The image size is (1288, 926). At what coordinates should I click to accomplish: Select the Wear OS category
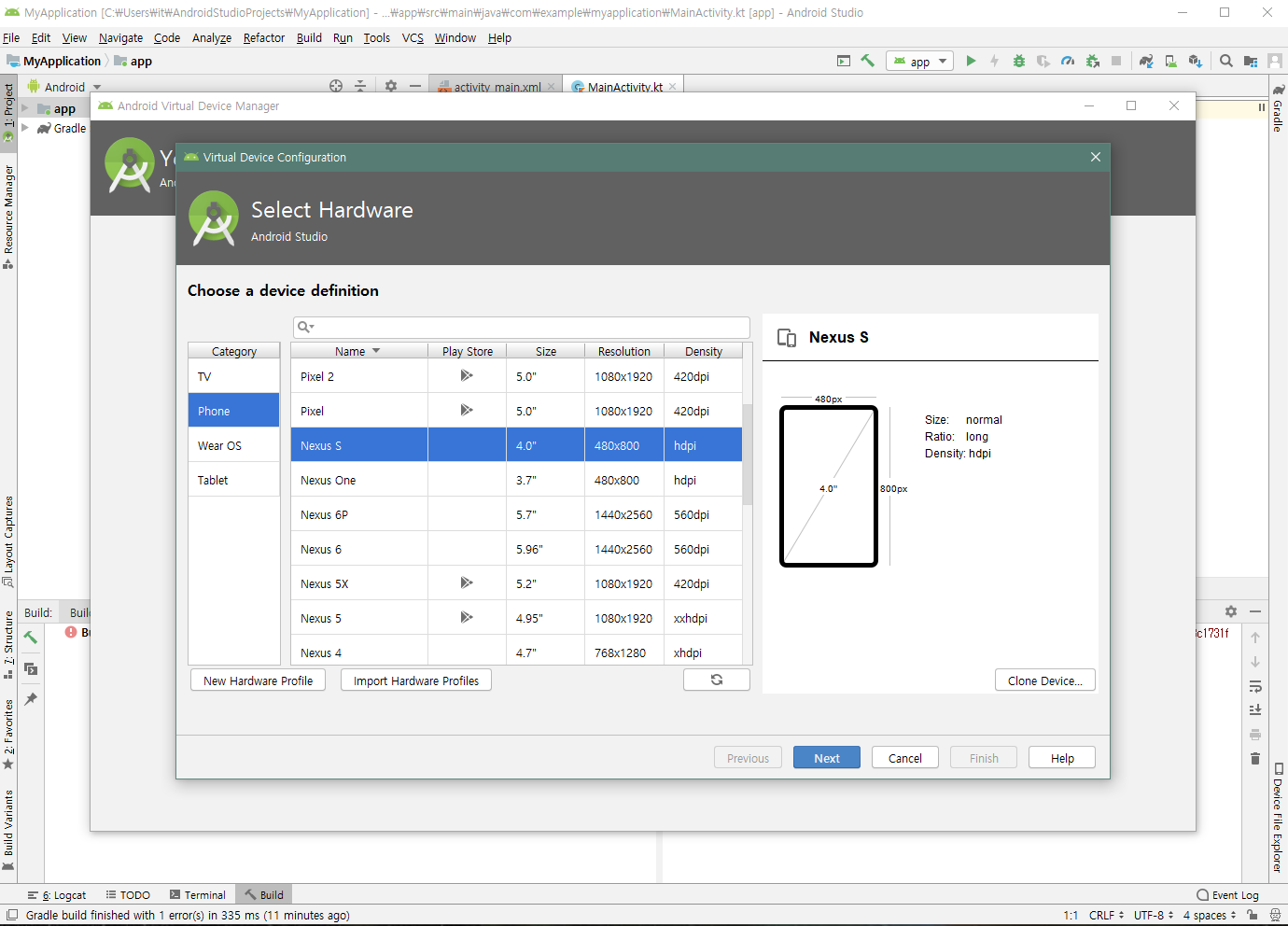point(234,445)
